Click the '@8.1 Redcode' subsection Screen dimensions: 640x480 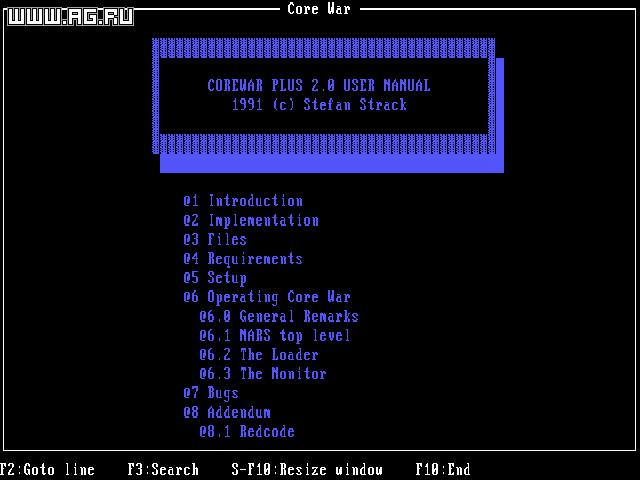[x=247, y=431]
